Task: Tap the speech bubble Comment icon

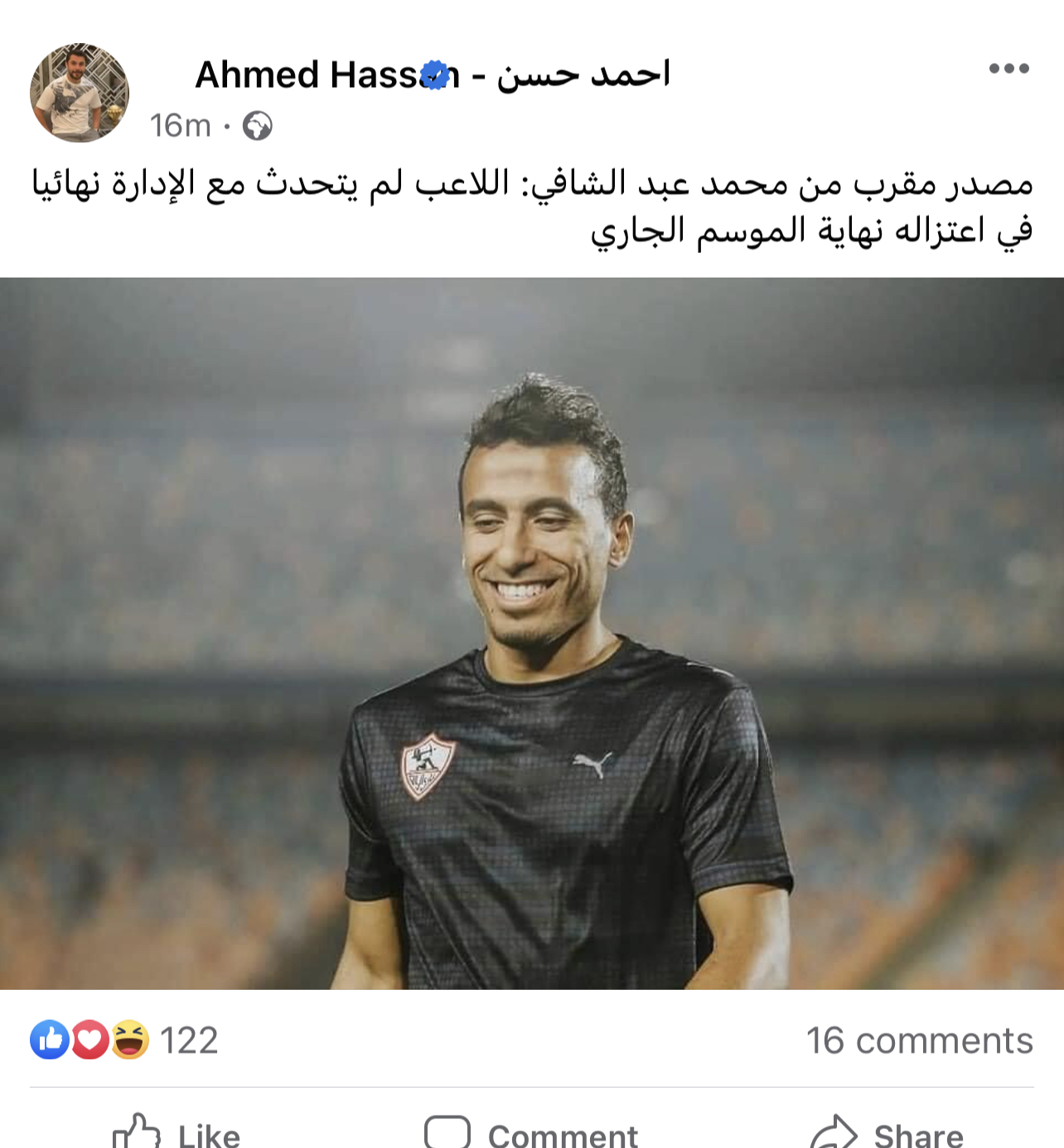Action: coord(447,1132)
